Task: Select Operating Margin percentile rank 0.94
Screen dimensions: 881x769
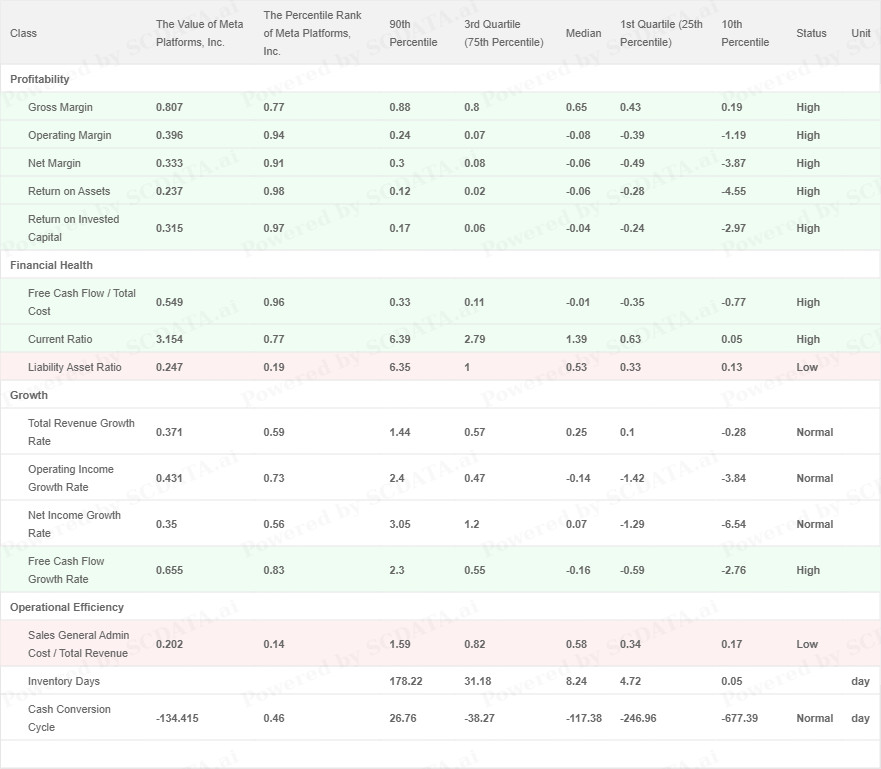Action: pos(274,135)
